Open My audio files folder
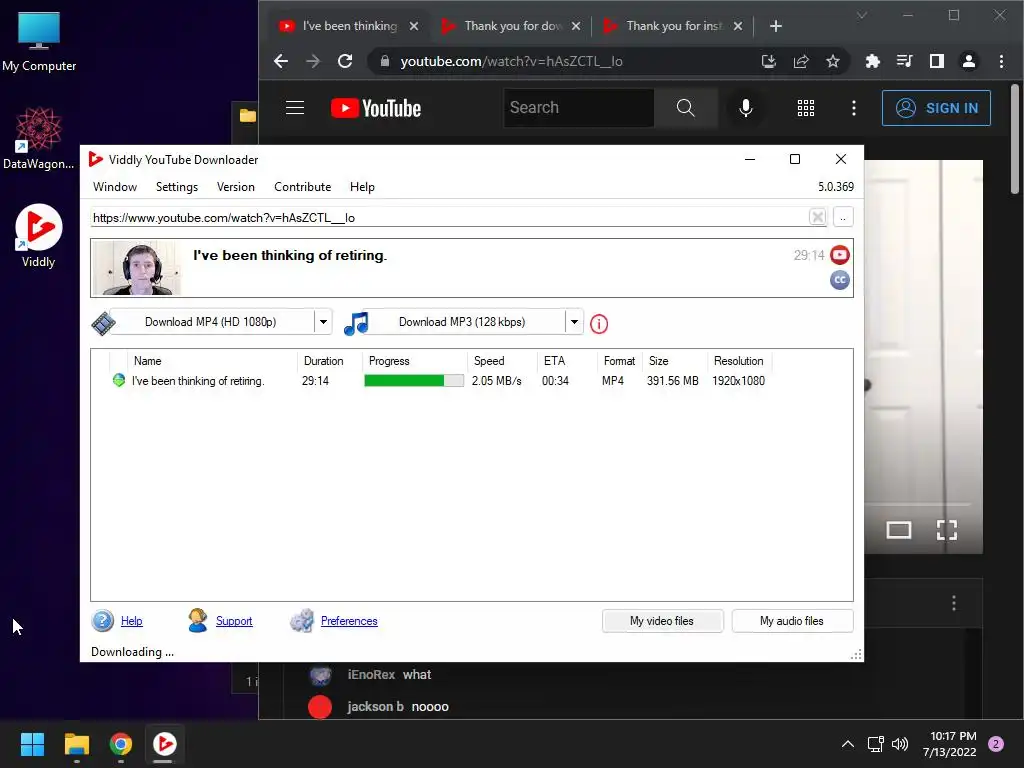1024x768 pixels. [x=792, y=621]
